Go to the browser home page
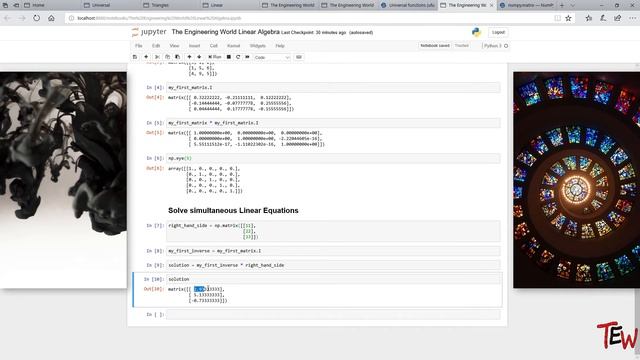This screenshot has width=640, height=360. pos(51,18)
